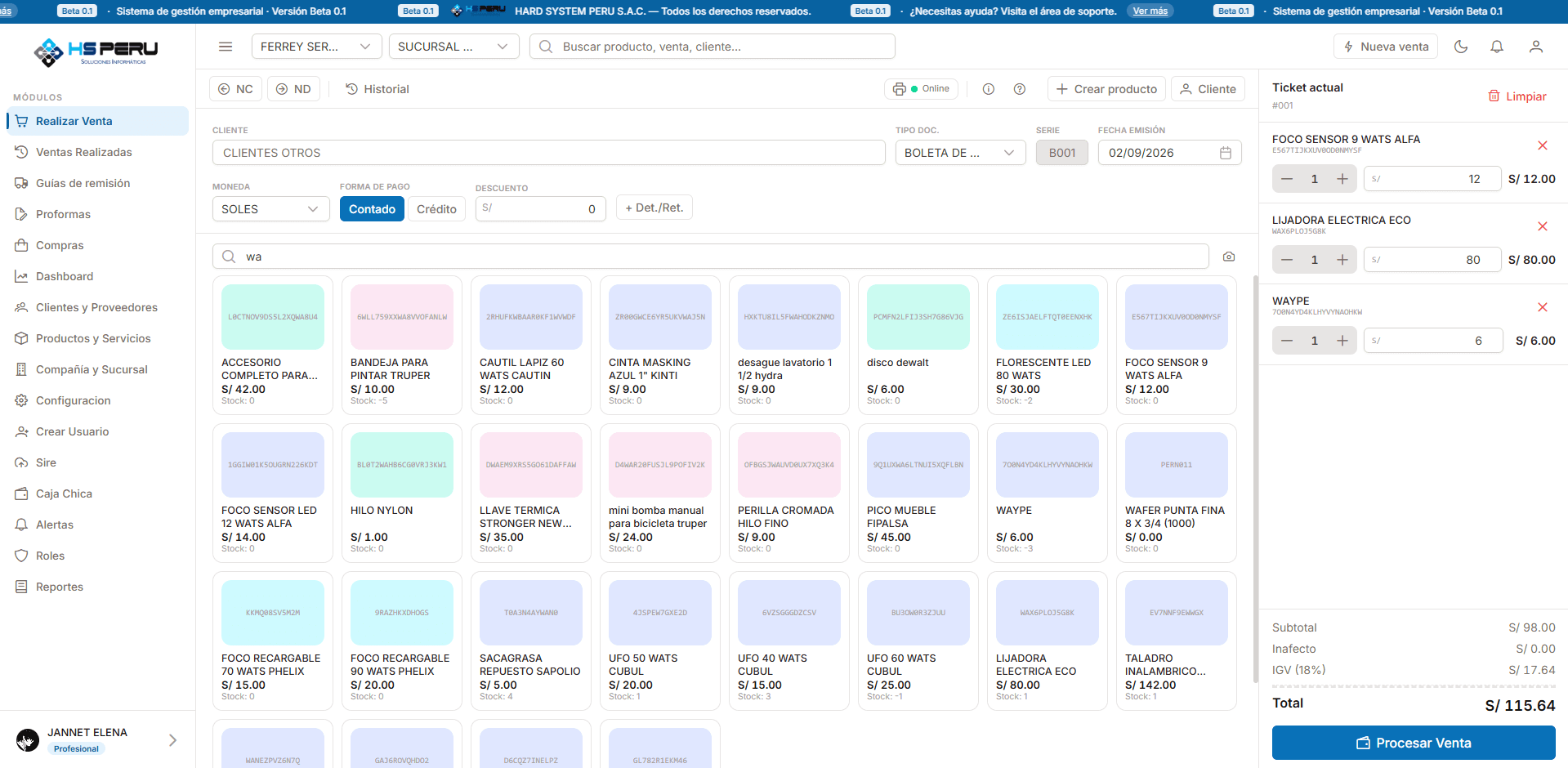Open the Historial view
The width and height of the screenshot is (1568, 768).
[x=377, y=89]
